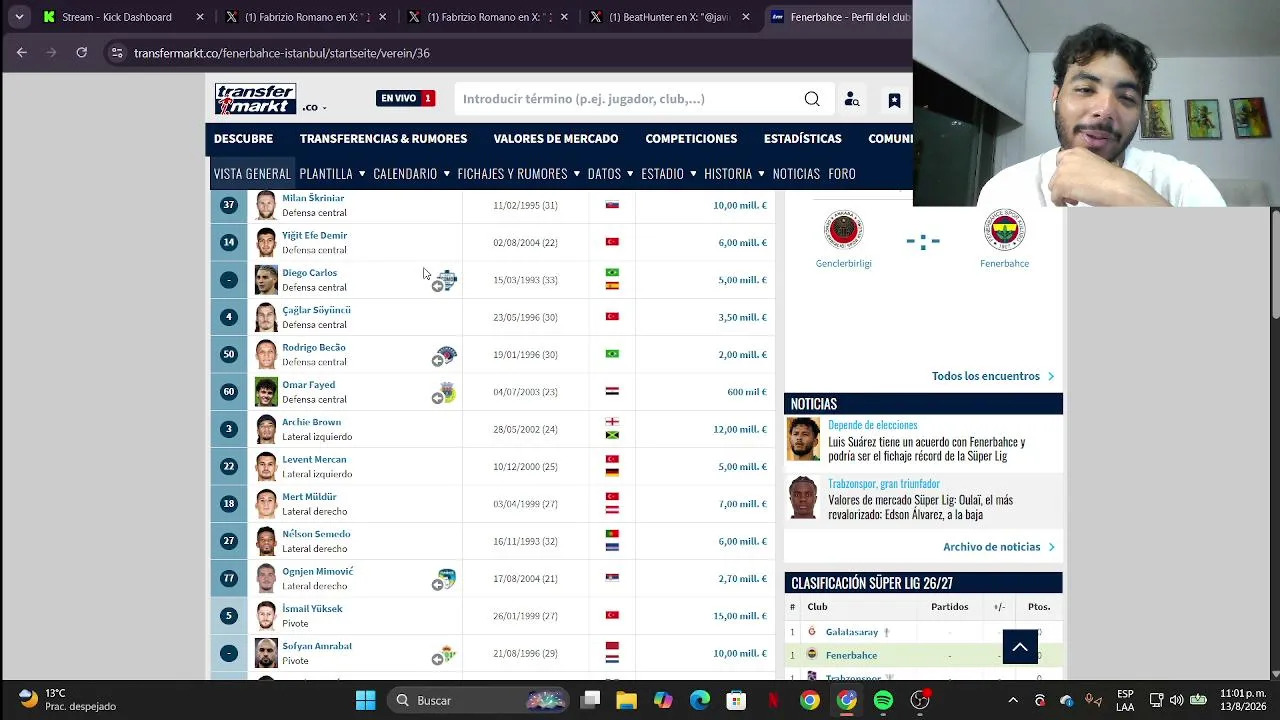
Task: Open the bookmark icon in the Transfermarkt header
Action: [x=894, y=100]
